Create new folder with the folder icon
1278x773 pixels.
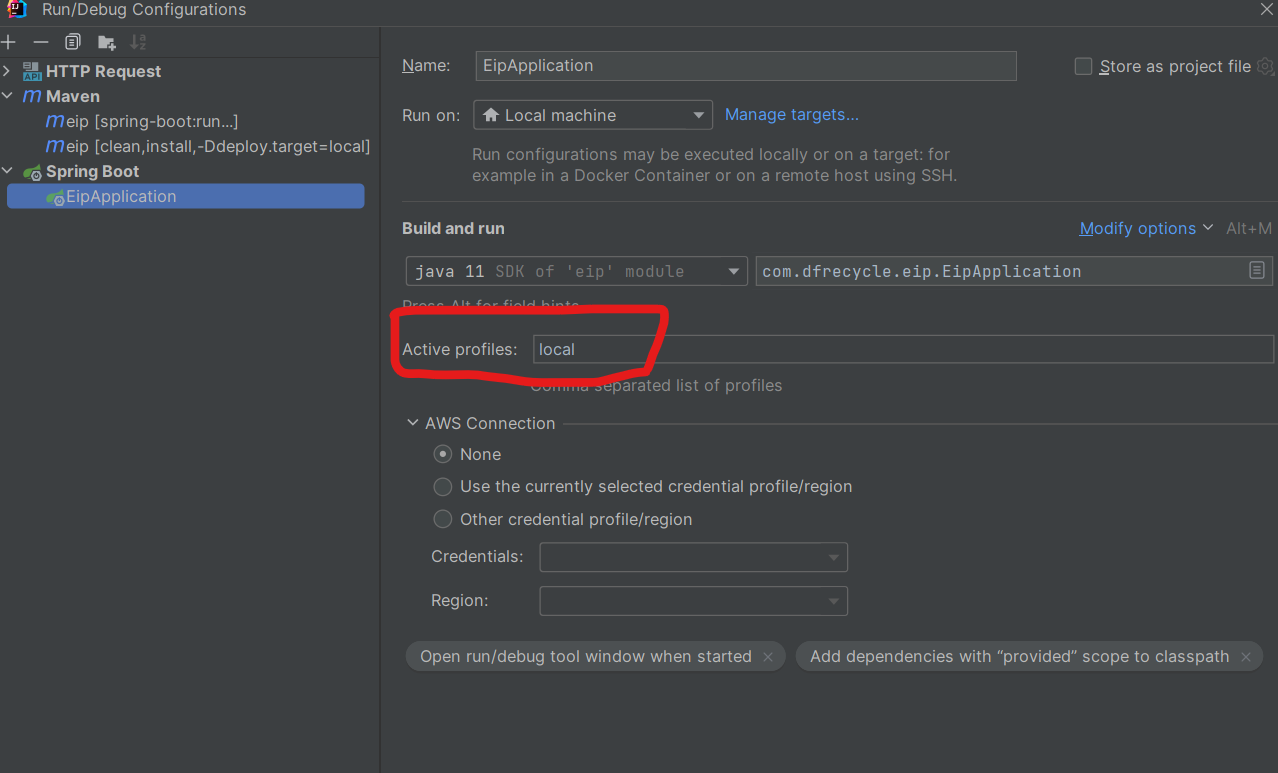point(106,42)
